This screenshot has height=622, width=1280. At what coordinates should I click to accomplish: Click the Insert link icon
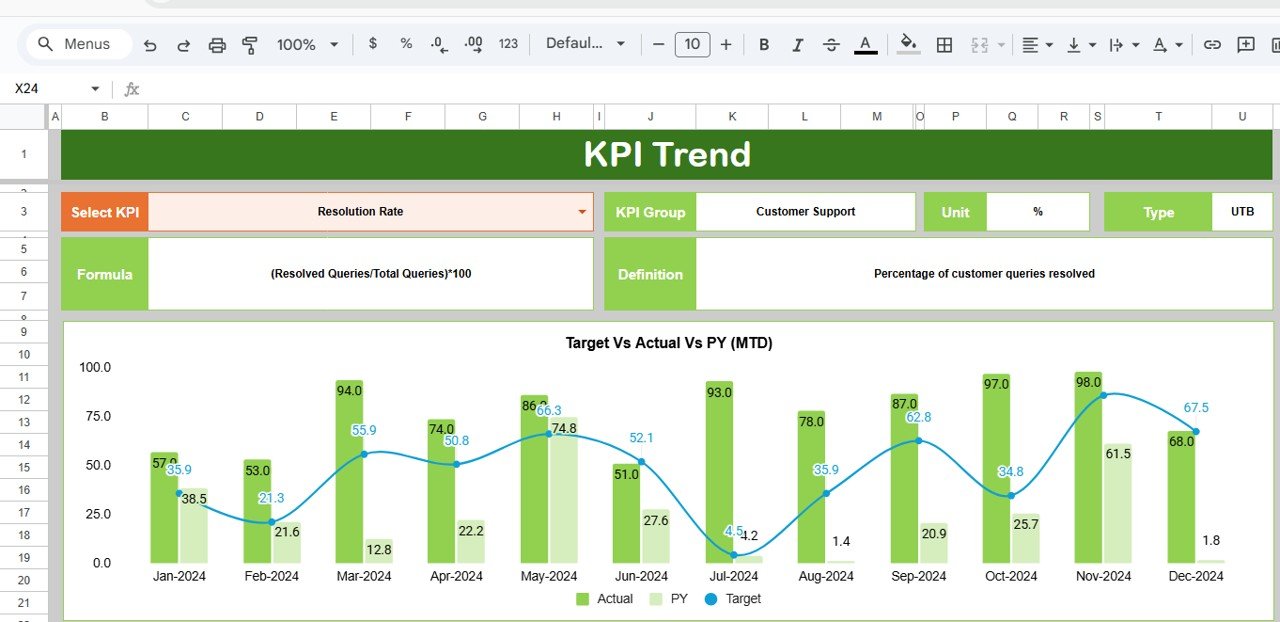(1212, 44)
